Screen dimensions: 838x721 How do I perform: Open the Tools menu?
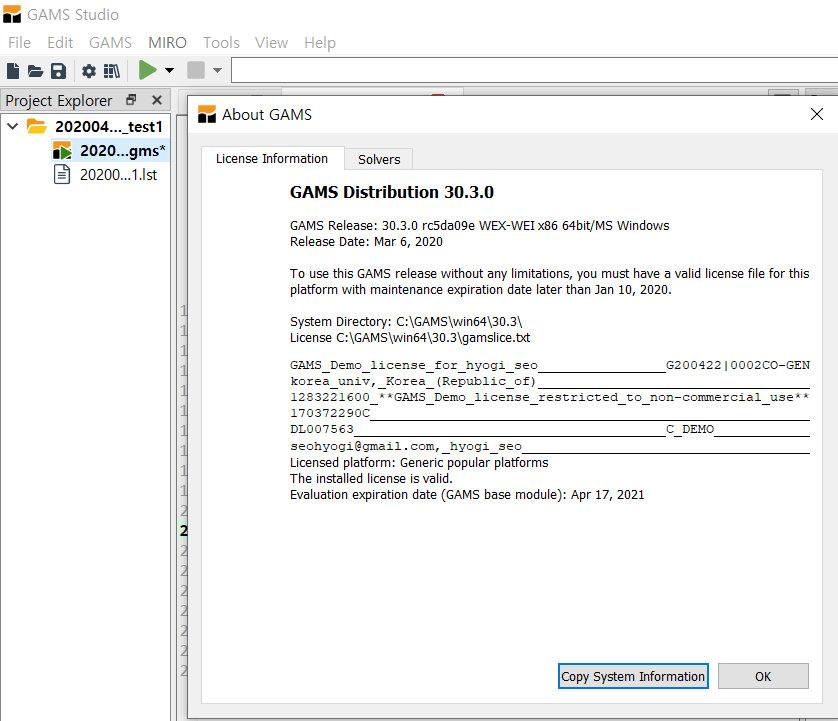(221, 42)
